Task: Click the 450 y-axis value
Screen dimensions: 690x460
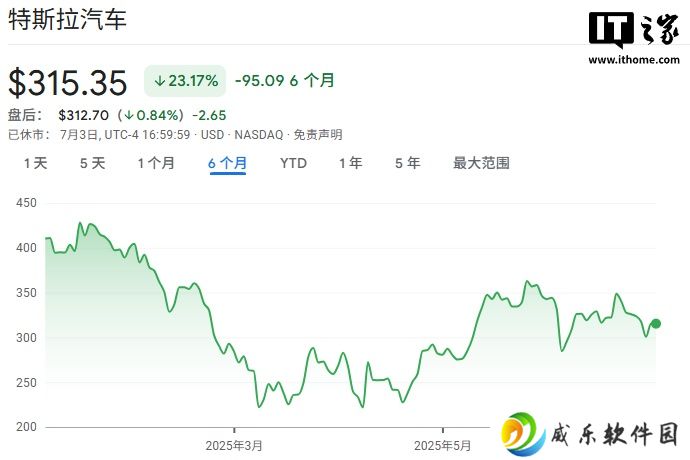Action: (26, 203)
